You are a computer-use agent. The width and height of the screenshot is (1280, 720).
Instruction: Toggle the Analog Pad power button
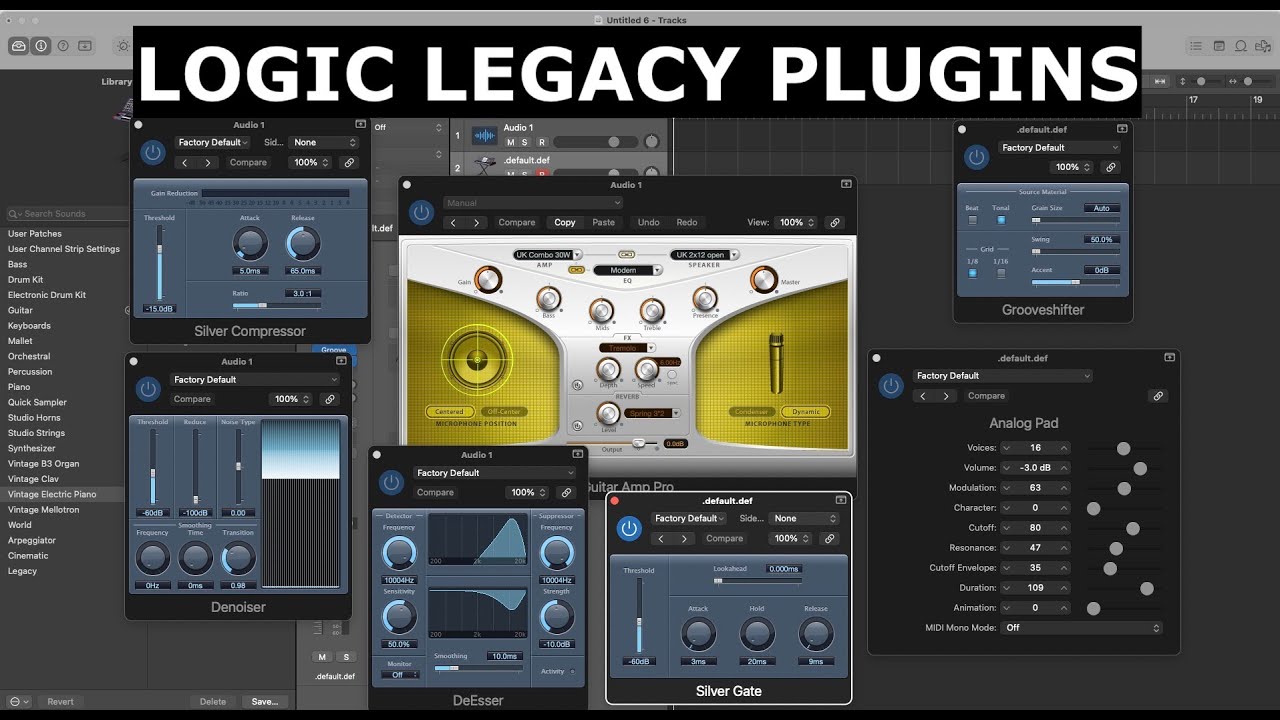(x=891, y=386)
